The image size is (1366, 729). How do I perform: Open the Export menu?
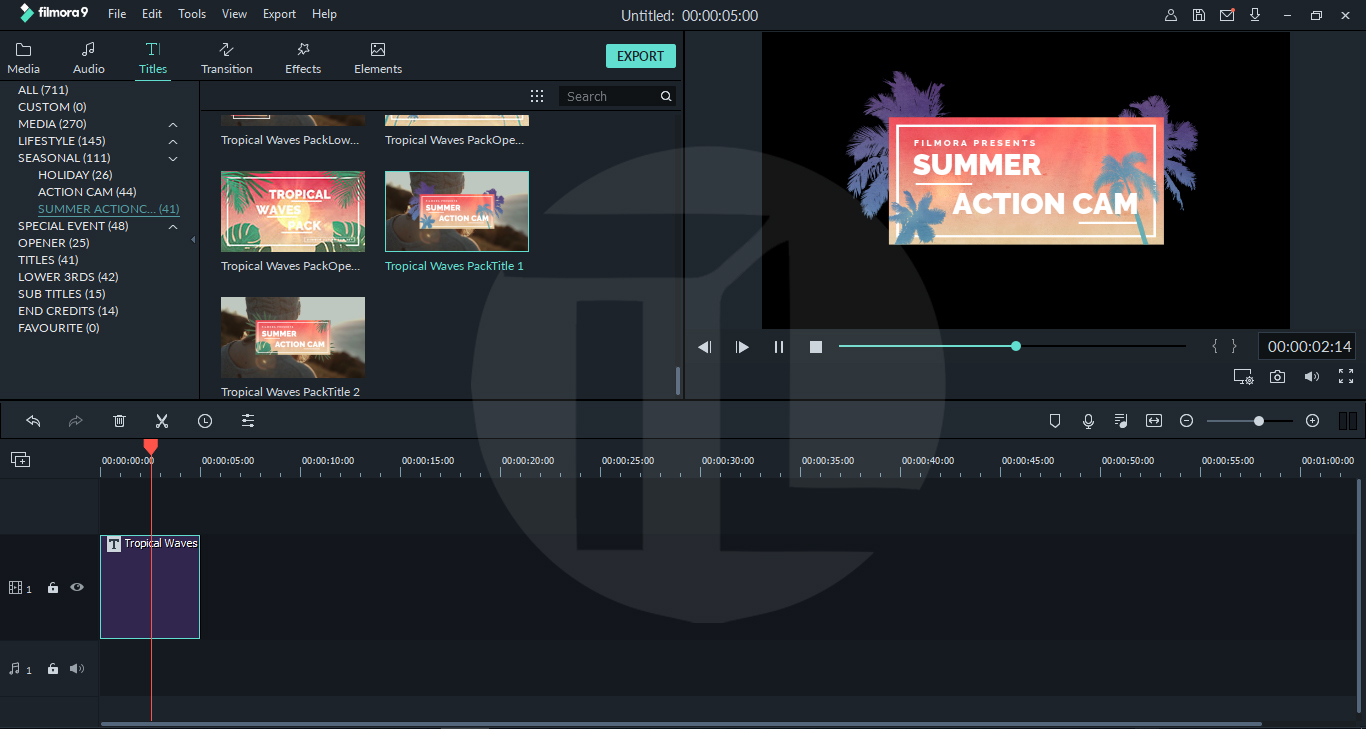[x=279, y=13]
